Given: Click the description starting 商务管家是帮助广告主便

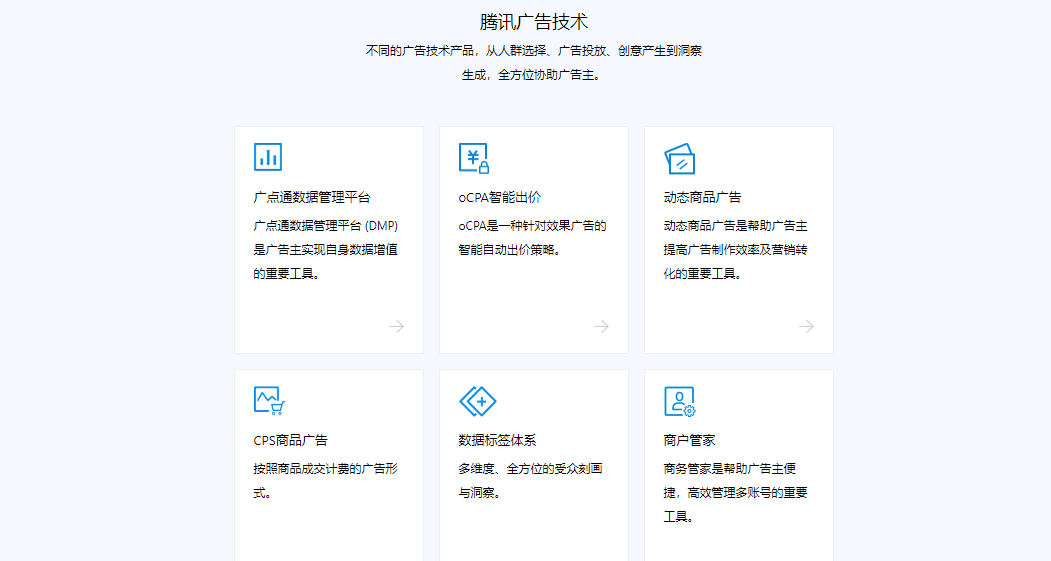Looking at the screenshot, I should 735,493.
